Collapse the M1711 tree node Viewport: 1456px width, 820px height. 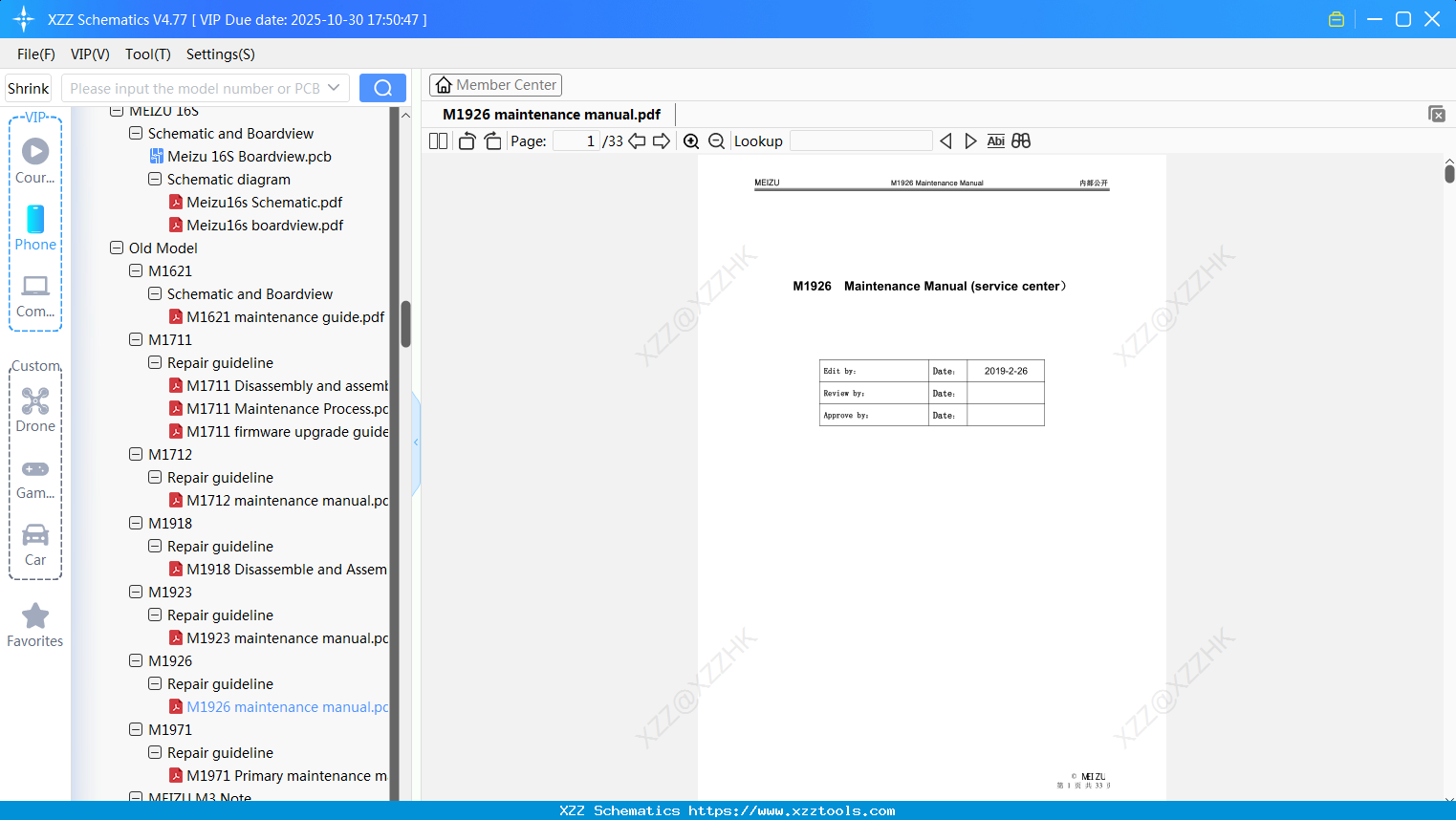click(136, 339)
